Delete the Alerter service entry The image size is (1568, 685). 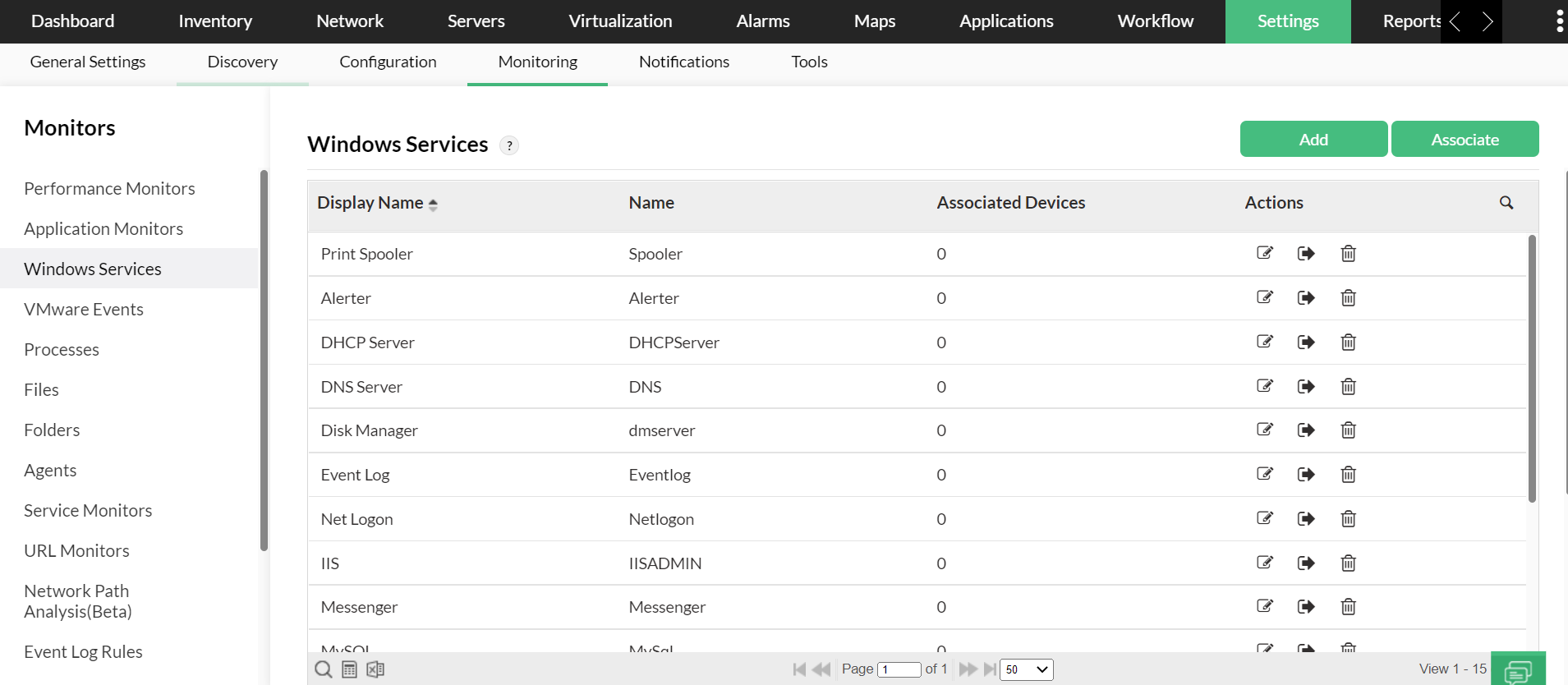[x=1348, y=297]
